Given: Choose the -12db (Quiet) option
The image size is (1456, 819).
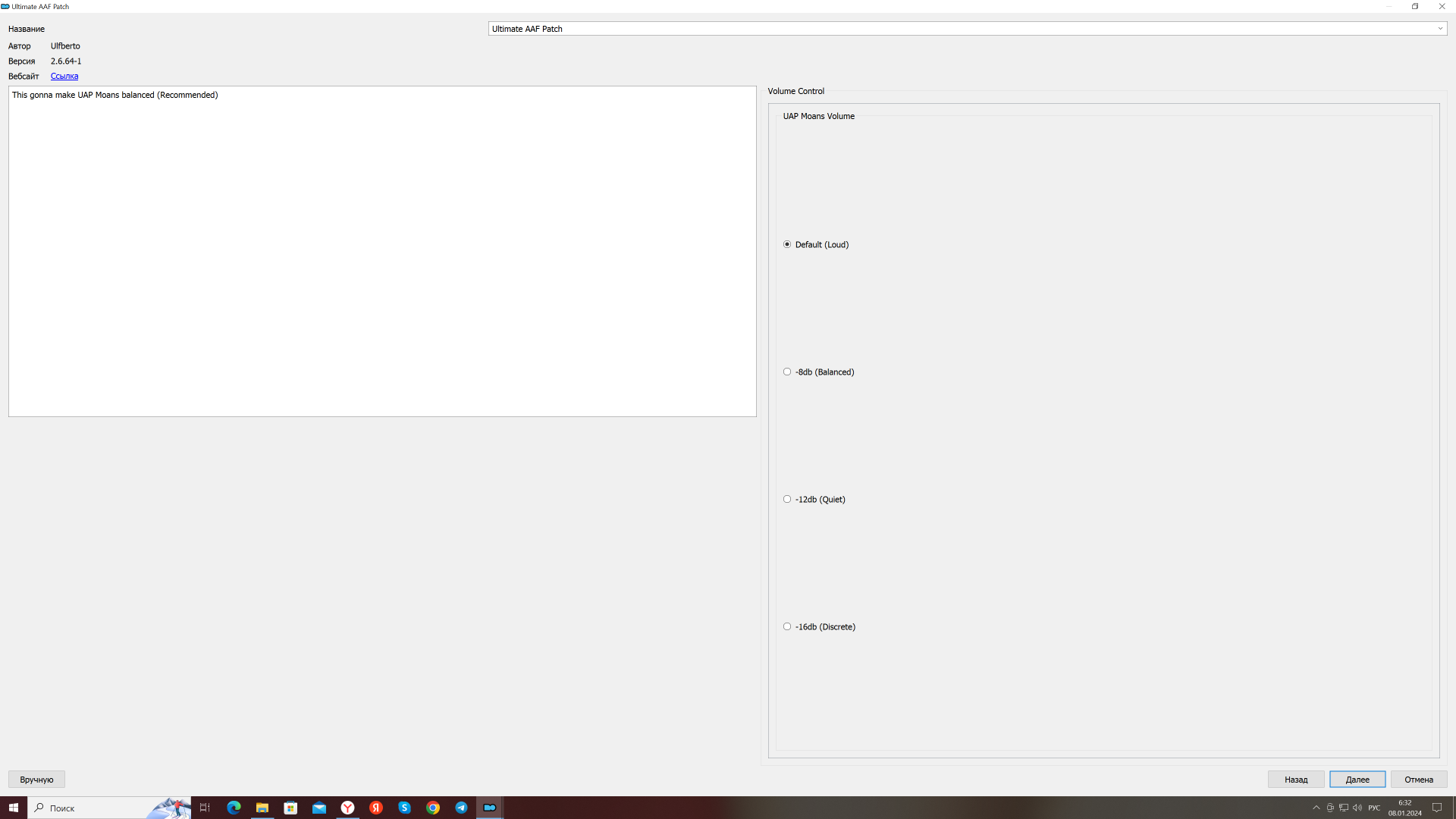Looking at the screenshot, I should click(787, 499).
